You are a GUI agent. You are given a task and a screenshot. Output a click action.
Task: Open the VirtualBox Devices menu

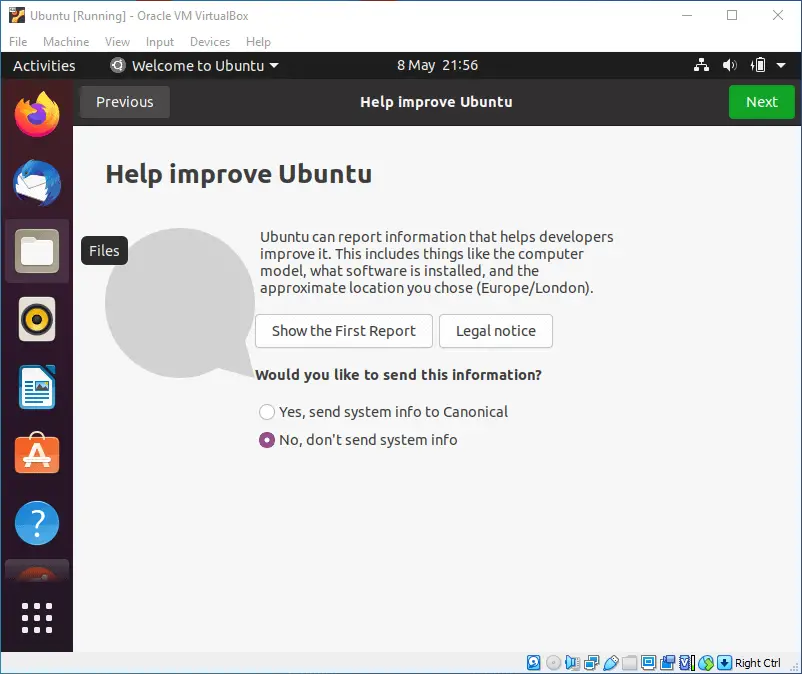pyautogui.click(x=210, y=41)
